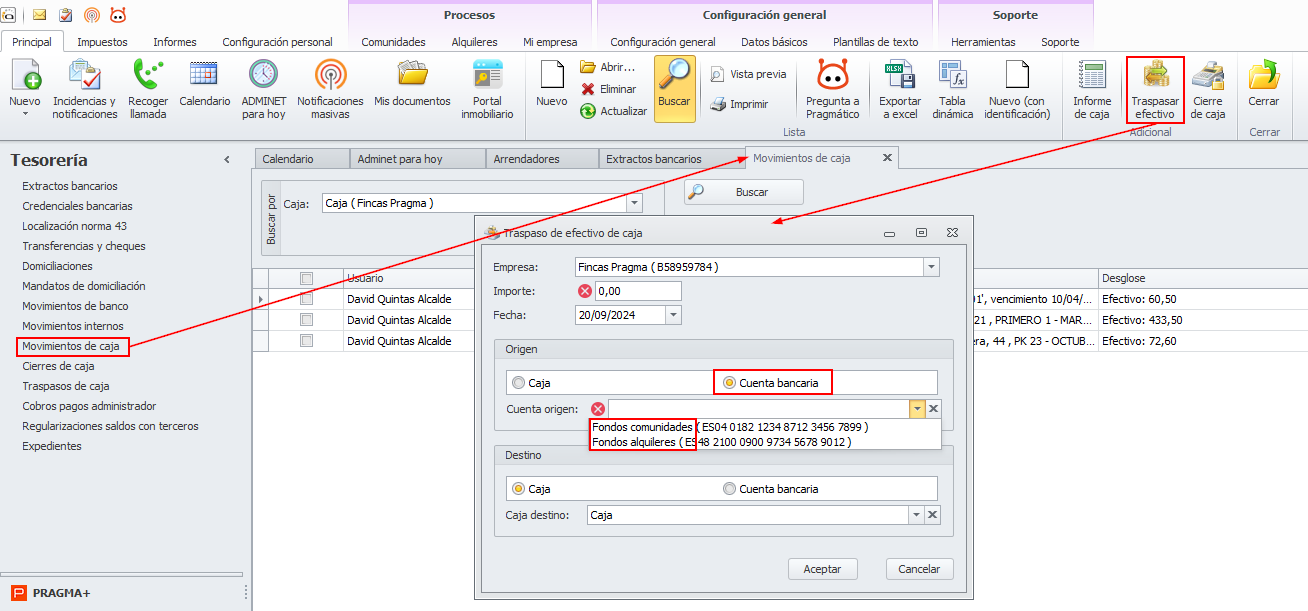1308x611 pixels.
Task: Open Configuración personal ribbon tab
Action: [x=277, y=42]
